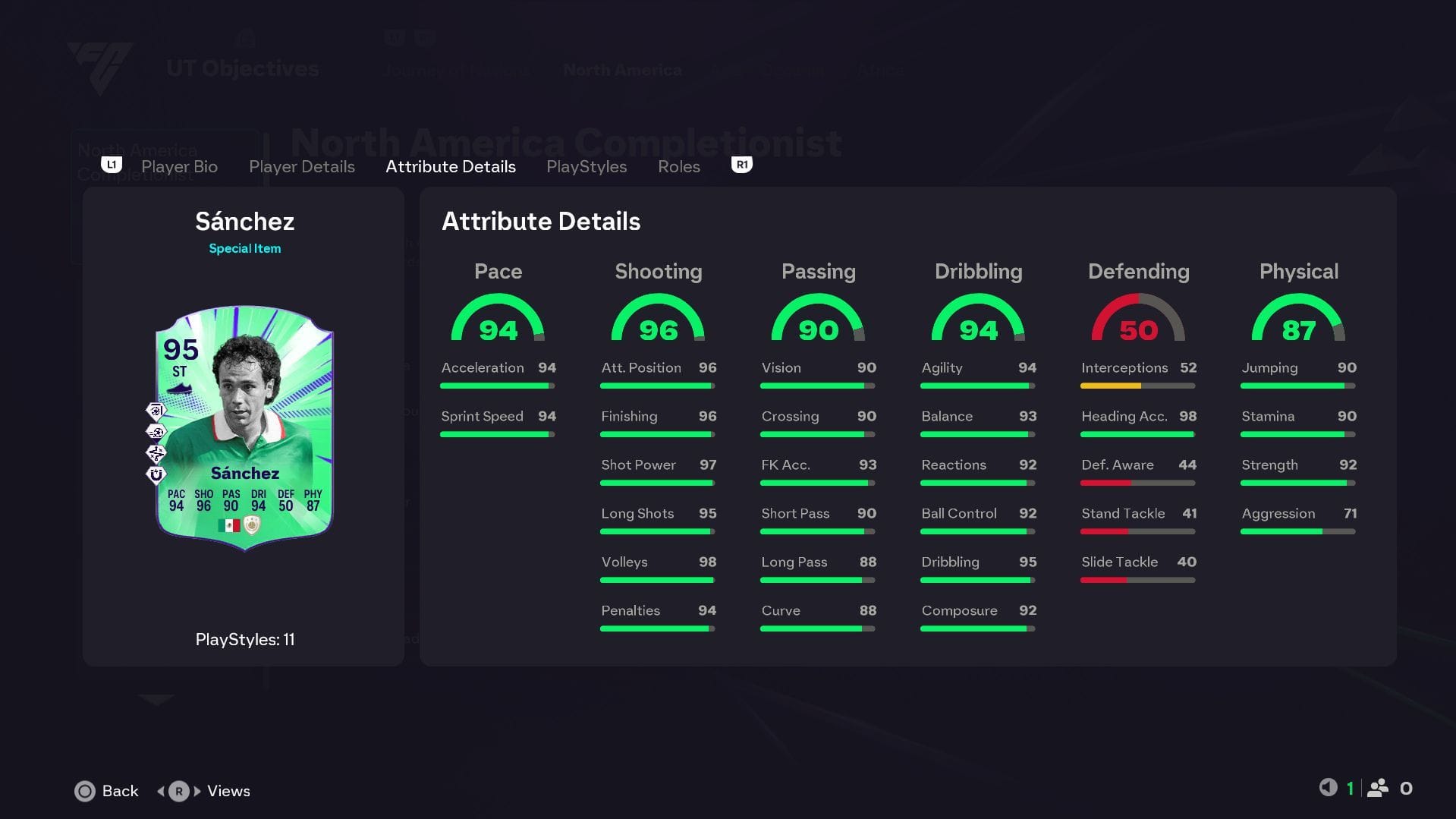Click the FK Acc. 93 row
The height and width of the screenshot is (819, 1456).
[x=818, y=471]
